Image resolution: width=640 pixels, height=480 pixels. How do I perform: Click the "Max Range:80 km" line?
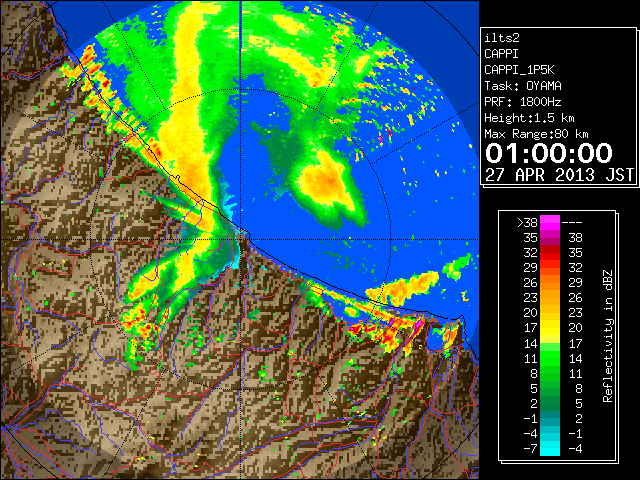click(x=536, y=134)
